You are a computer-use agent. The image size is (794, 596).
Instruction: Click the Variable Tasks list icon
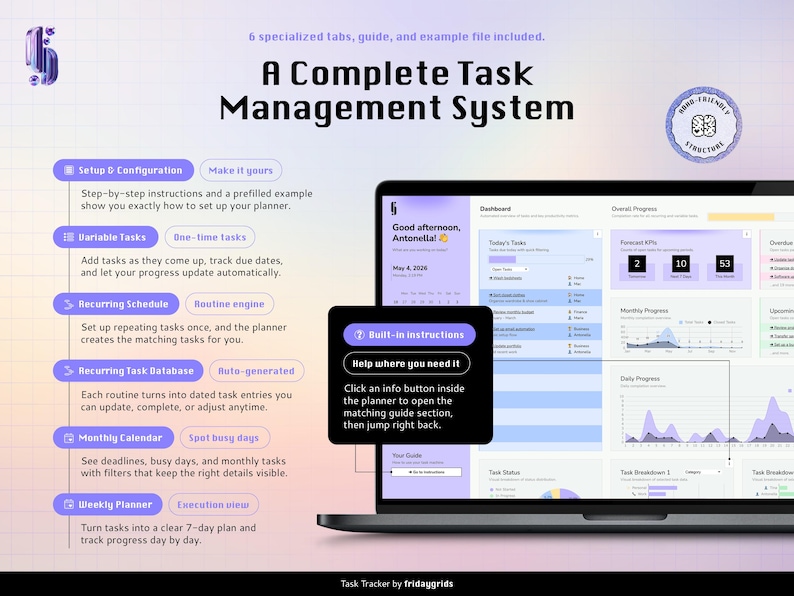click(x=69, y=237)
